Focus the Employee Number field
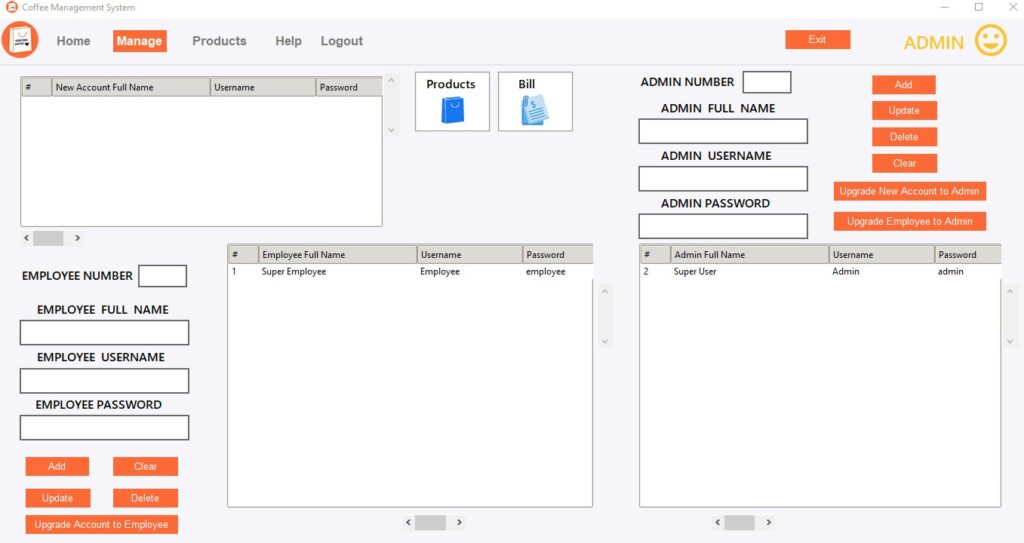 coord(163,276)
